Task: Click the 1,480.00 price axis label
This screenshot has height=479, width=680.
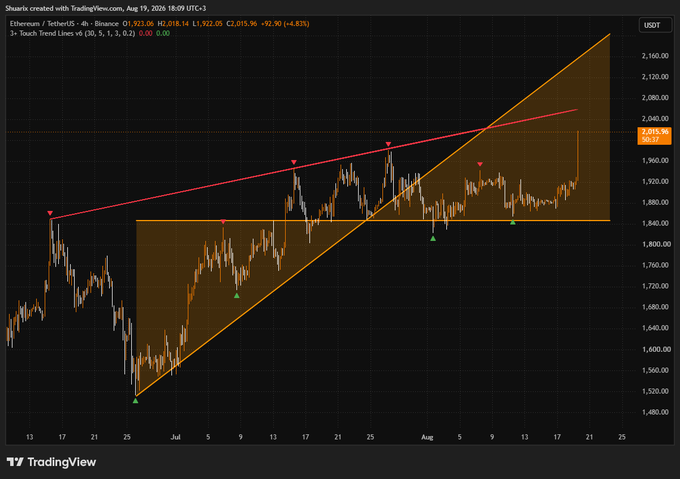Action: tap(655, 412)
